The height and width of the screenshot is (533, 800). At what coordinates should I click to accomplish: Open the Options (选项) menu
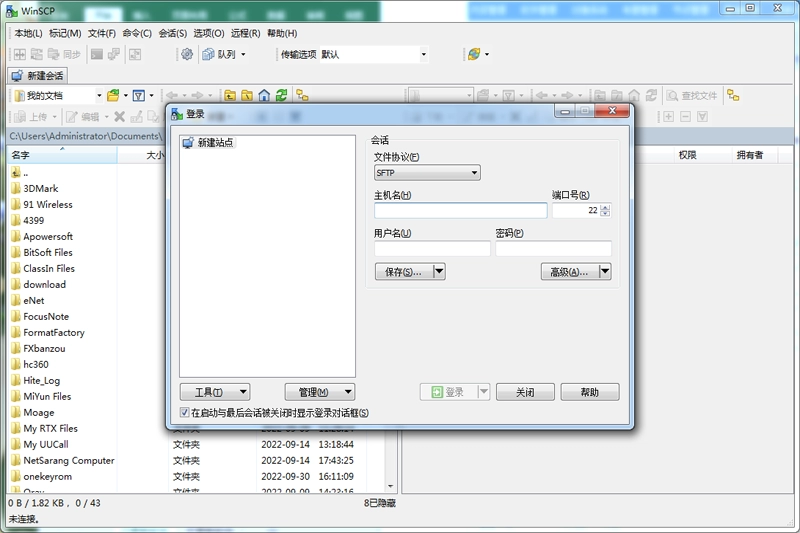coord(209,33)
